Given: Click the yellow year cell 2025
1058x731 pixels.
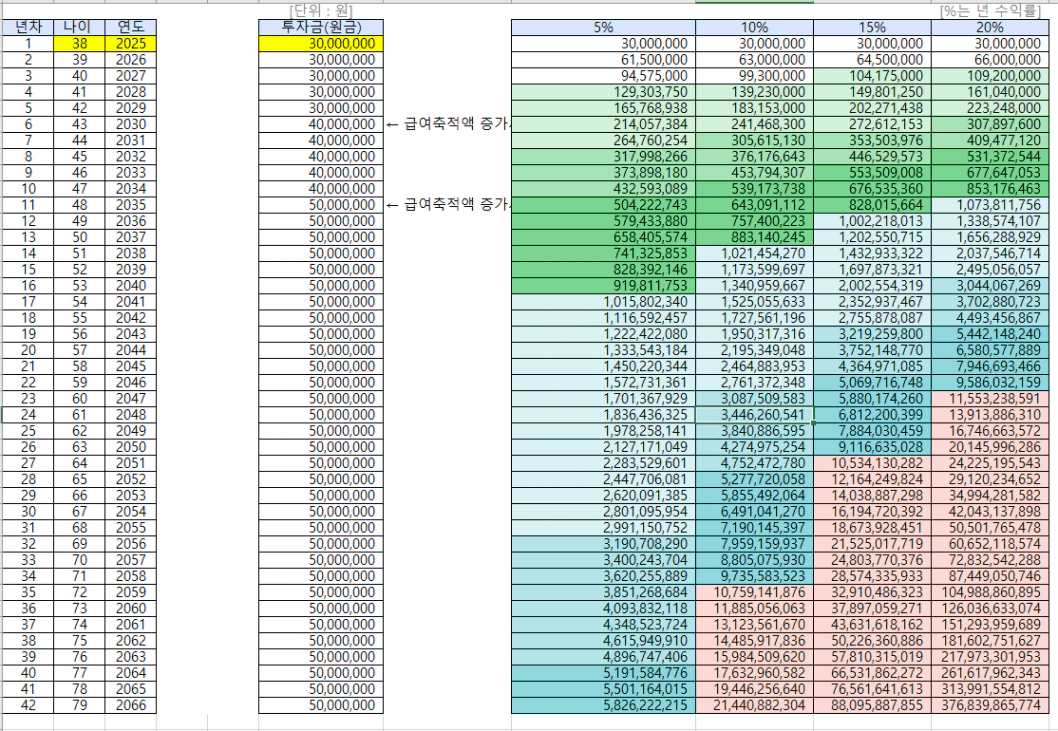Looking at the screenshot, I should [131, 44].
